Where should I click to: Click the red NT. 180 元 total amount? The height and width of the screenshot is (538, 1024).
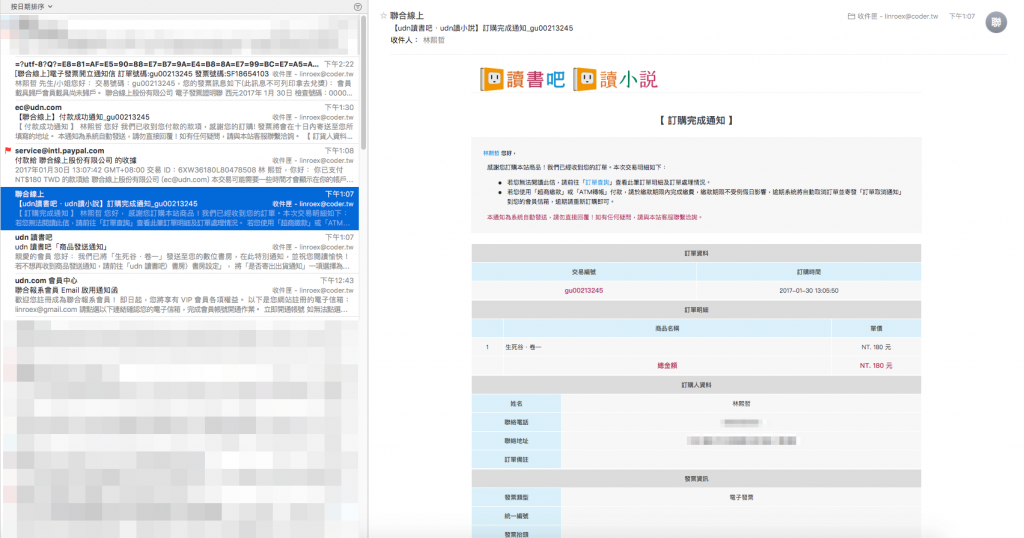tap(876, 366)
